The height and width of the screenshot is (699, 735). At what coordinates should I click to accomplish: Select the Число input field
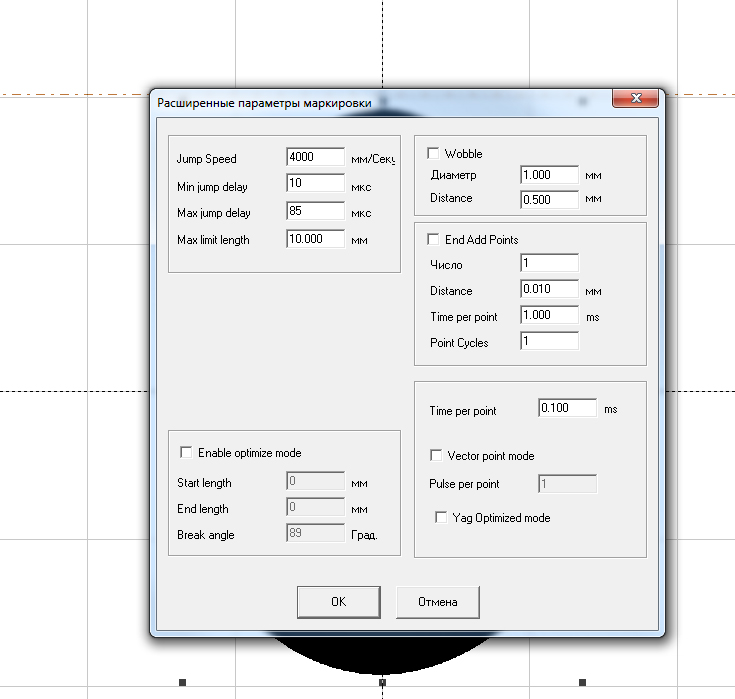tap(549, 264)
